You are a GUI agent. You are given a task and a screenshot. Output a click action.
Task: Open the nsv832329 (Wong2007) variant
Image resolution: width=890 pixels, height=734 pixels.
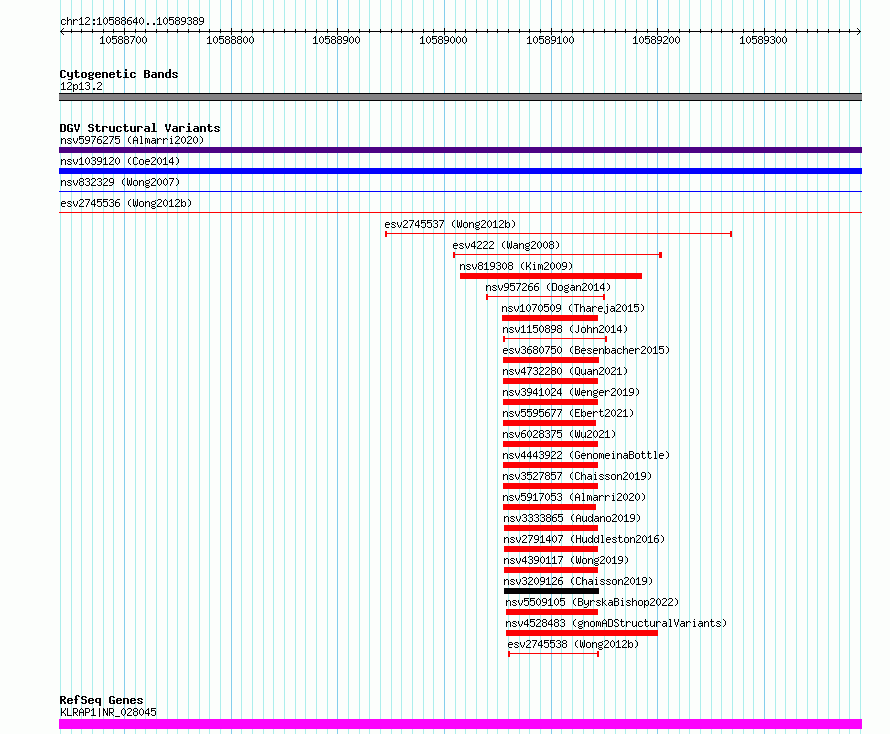[x=120, y=182]
